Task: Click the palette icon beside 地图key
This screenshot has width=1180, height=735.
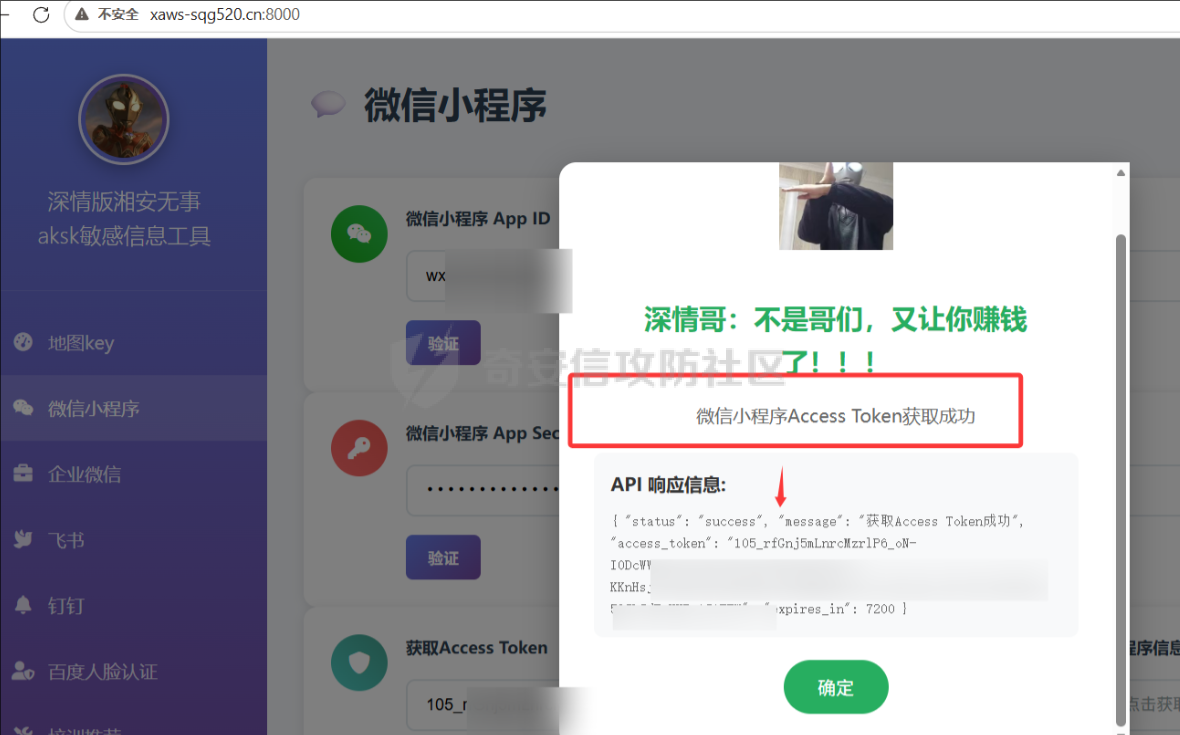Action: click(x=23, y=342)
